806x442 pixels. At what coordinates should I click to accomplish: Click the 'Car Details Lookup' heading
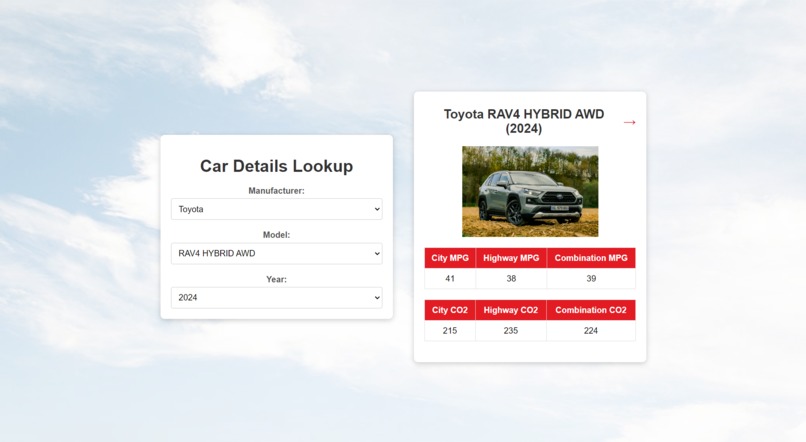[277, 166]
